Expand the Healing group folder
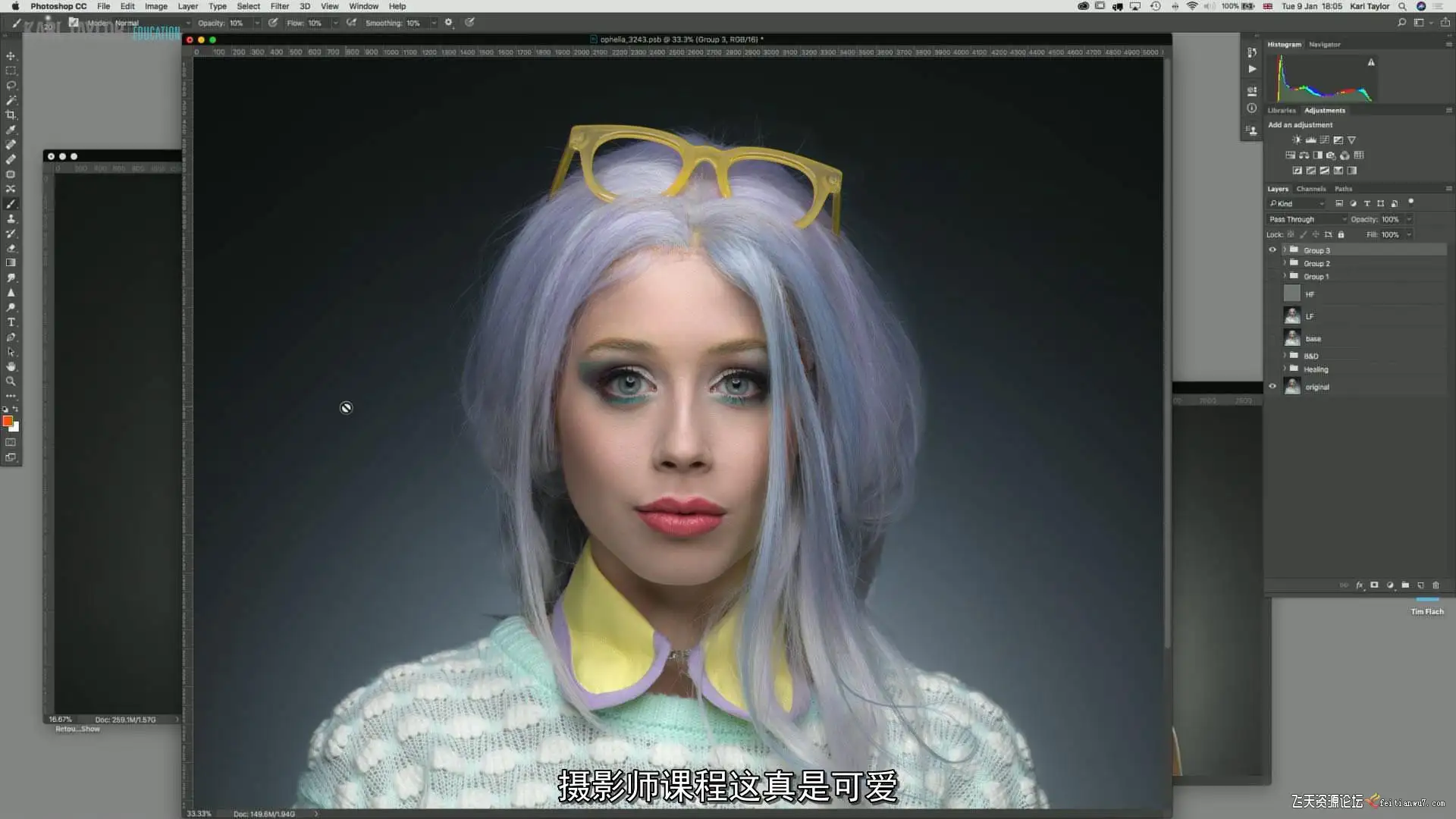The width and height of the screenshot is (1456, 819). click(1284, 369)
